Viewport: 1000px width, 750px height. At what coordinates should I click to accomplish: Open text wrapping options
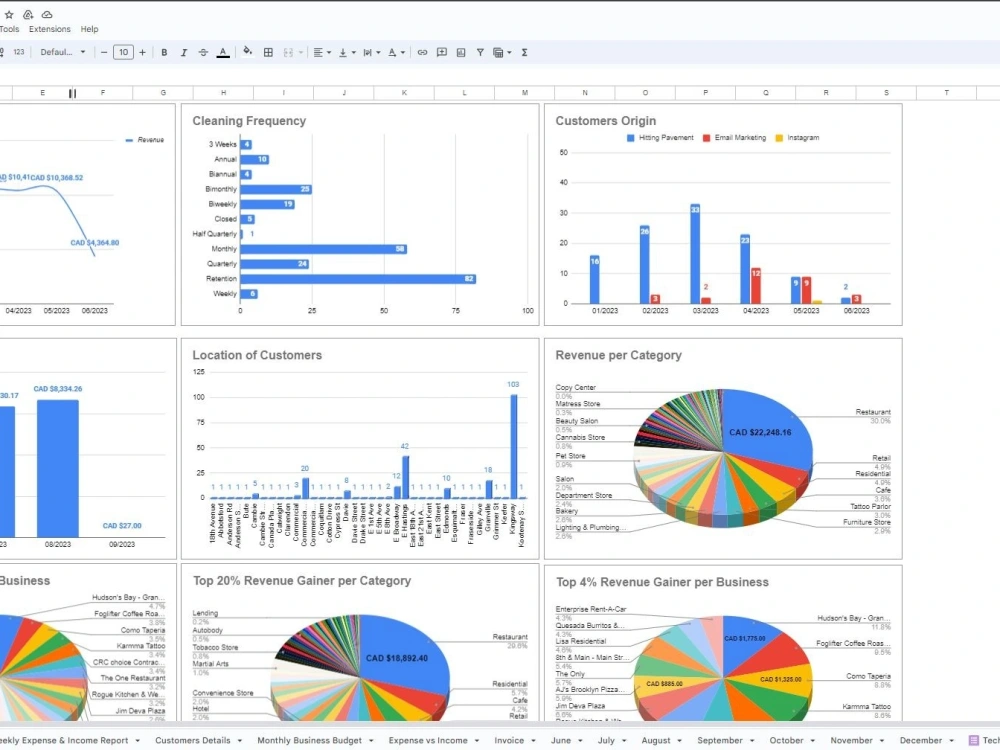(x=371, y=52)
